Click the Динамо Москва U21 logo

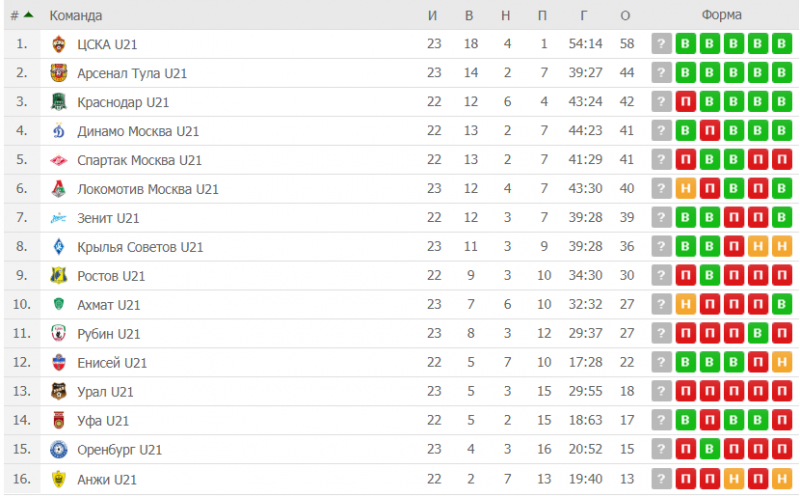(59, 131)
